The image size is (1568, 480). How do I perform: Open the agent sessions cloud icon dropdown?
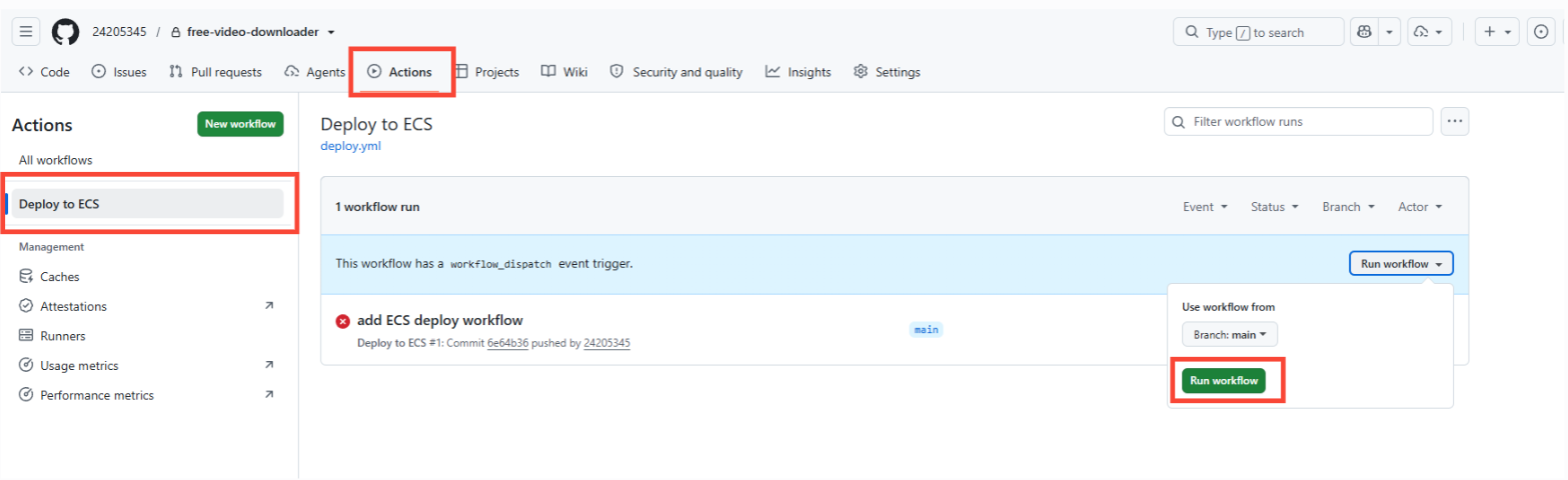point(1429,32)
